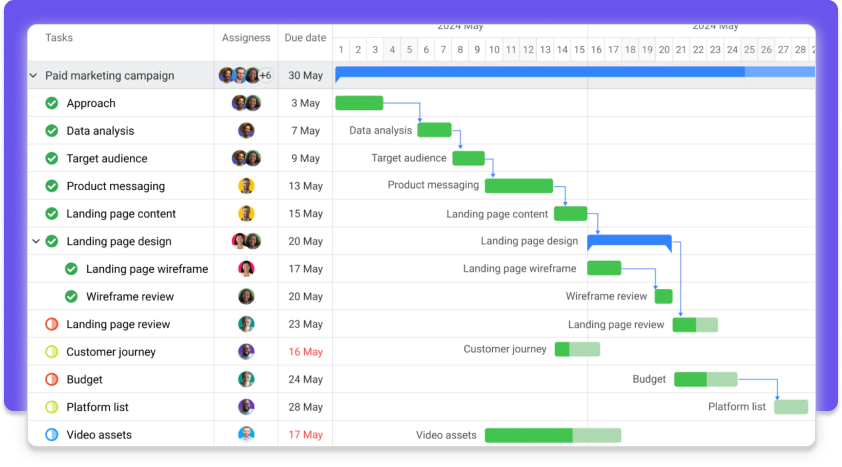Select the Approach Gantt bar
Image resolution: width=842 pixels, height=467 pixels.
tap(359, 103)
